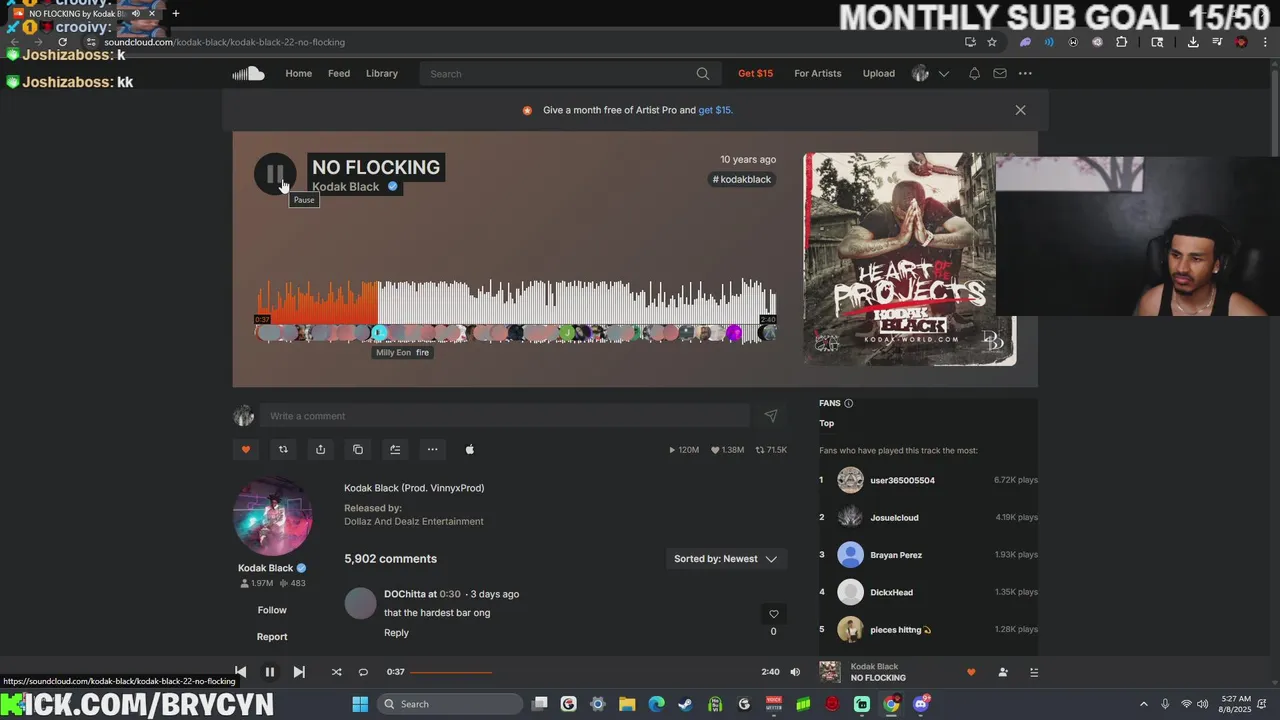This screenshot has height=720, width=1280.
Task: Click the Apple Music icon
Action: pyautogui.click(x=470, y=449)
